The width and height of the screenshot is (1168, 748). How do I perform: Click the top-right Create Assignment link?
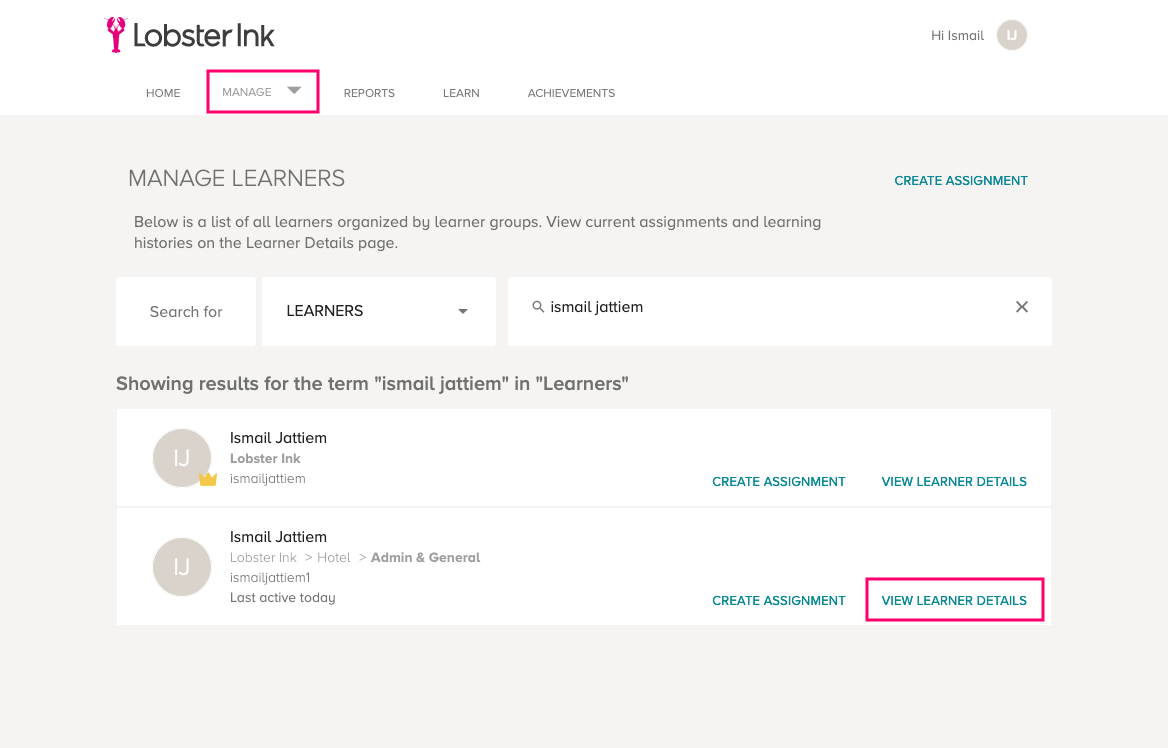[961, 180]
